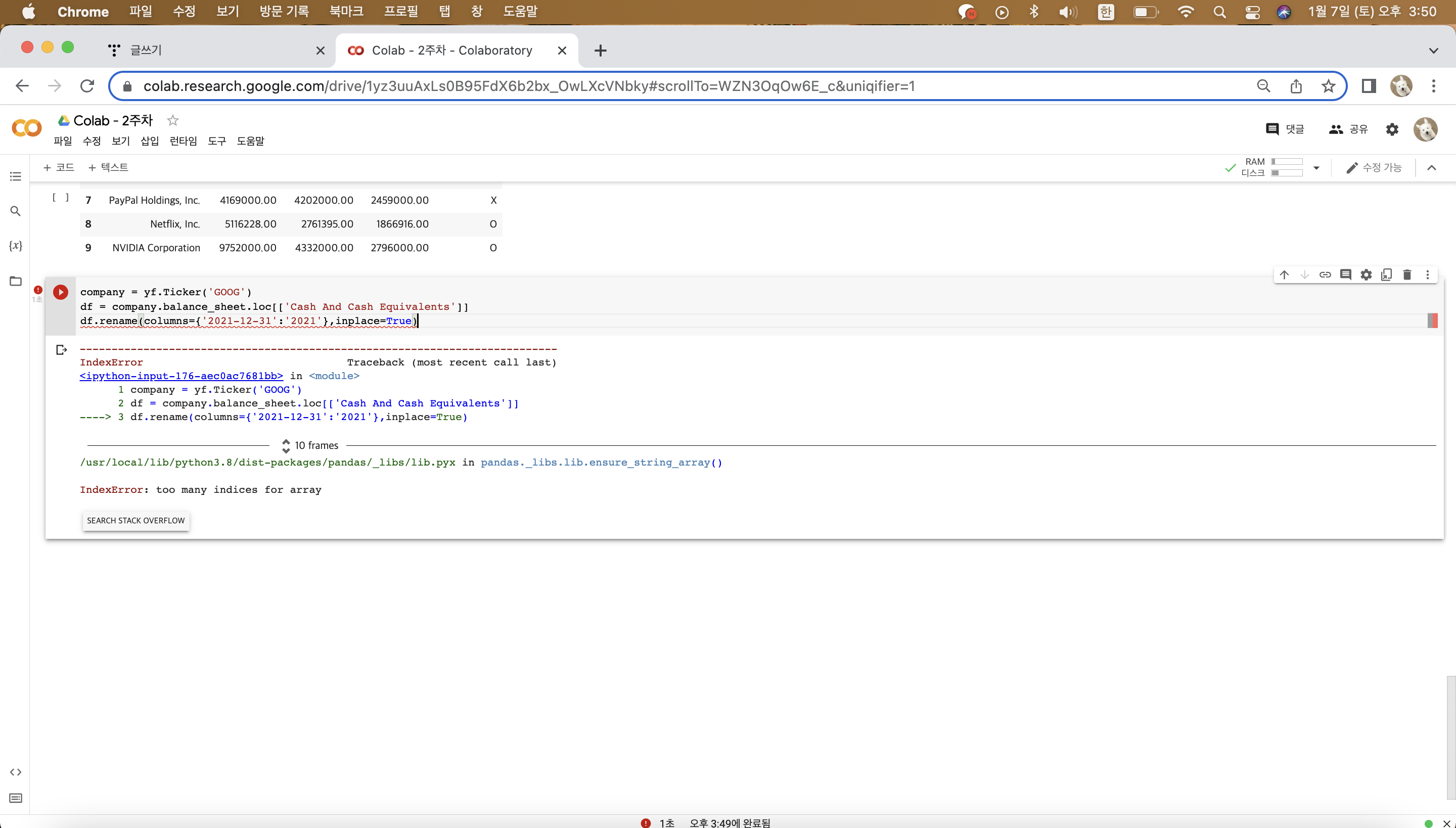Open the 댓글 comments button
The width and height of the screenshot is (1456, 828).
1285,129
